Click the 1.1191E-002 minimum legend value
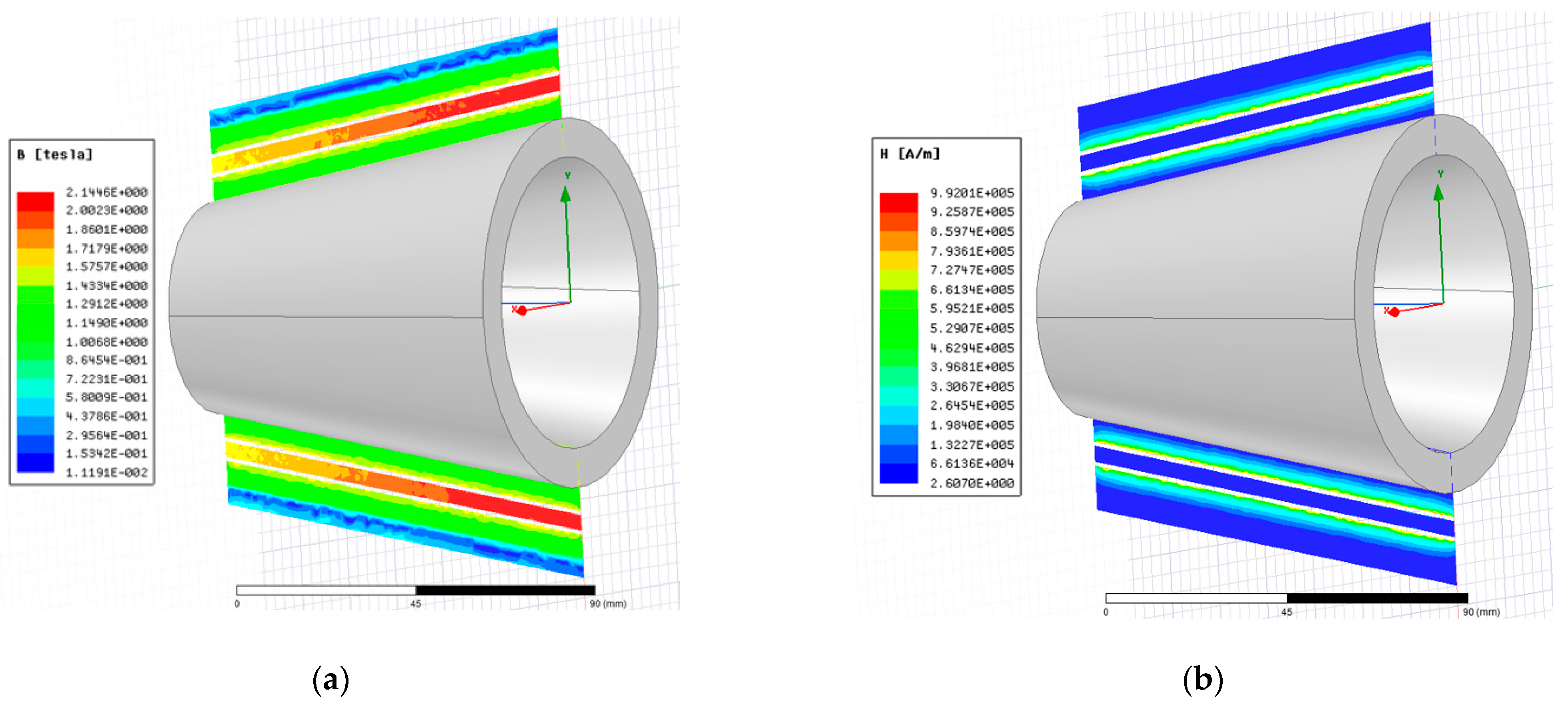1568x704 pixels. [106, 473]
